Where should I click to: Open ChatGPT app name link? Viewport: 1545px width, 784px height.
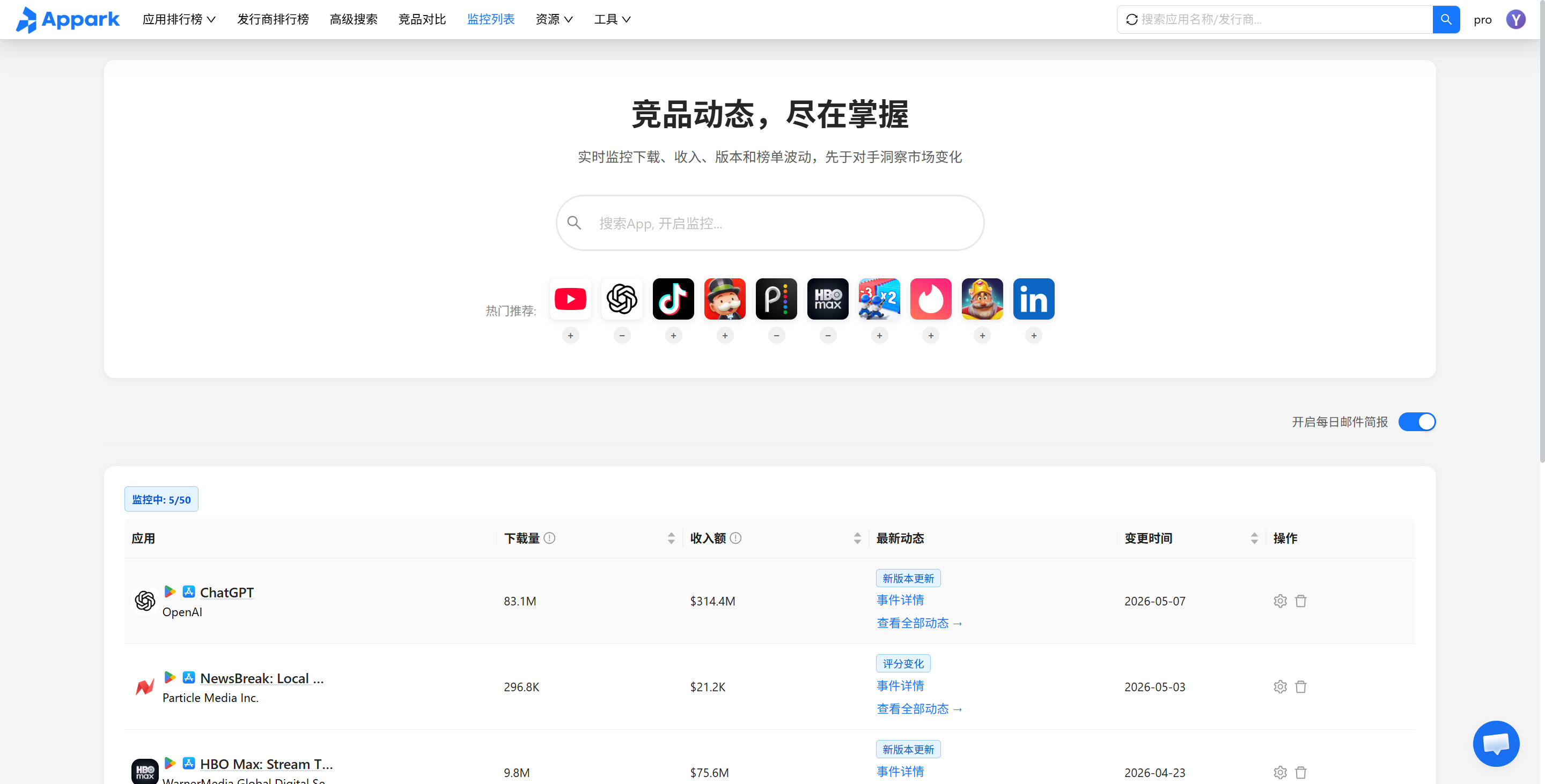(227, 592)
